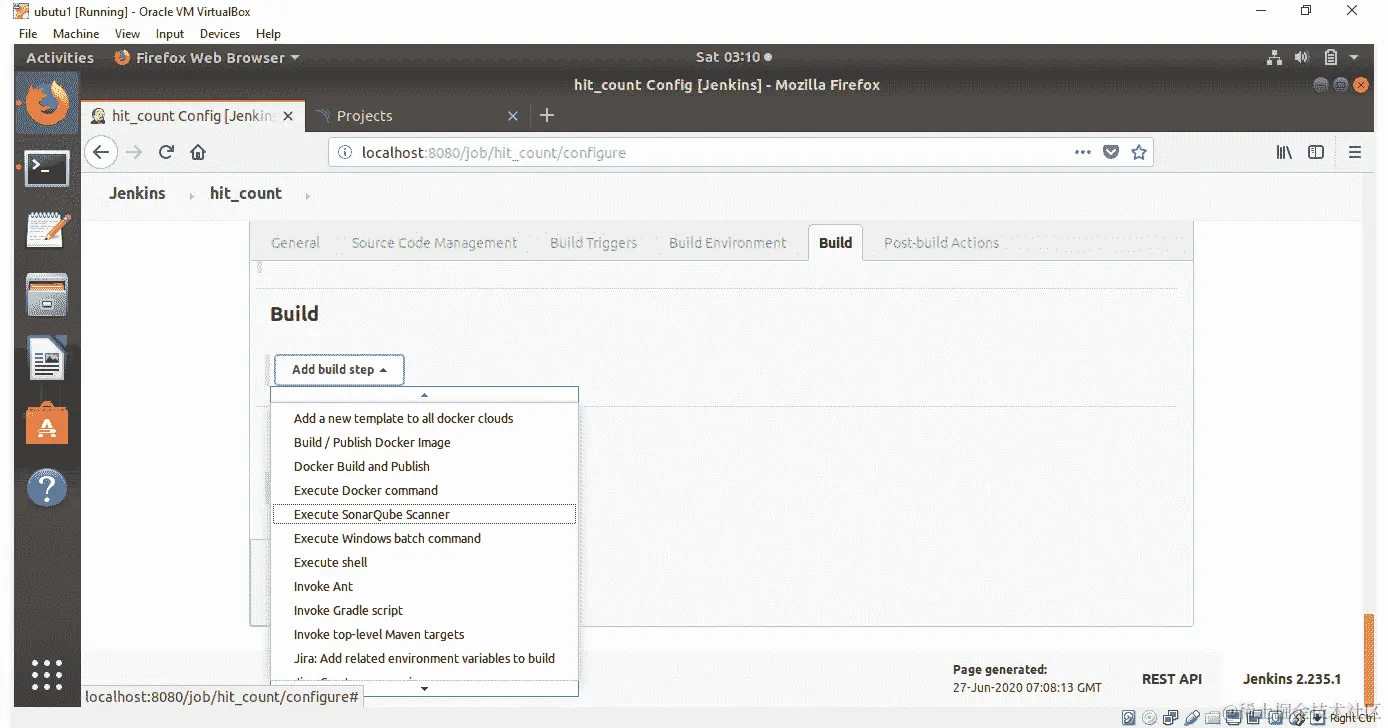Launch the Terminal from the Ubuntu dock
The height and width of the screenshot is (728, 1388).
coord(46,168)
